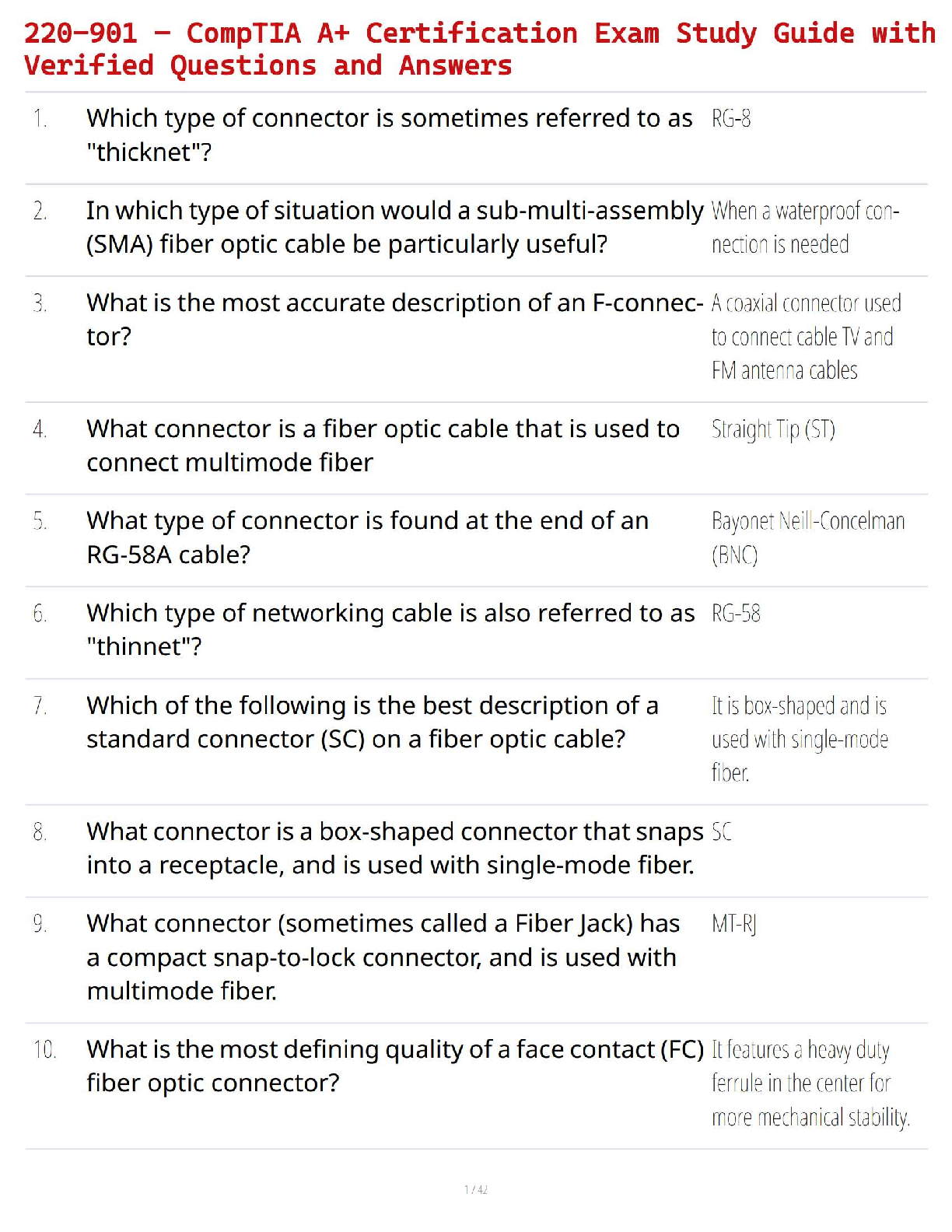This screenshot has height=1232, width=952.
Task: Select the answer "MT-RJ"
Action: pos(733,924)
